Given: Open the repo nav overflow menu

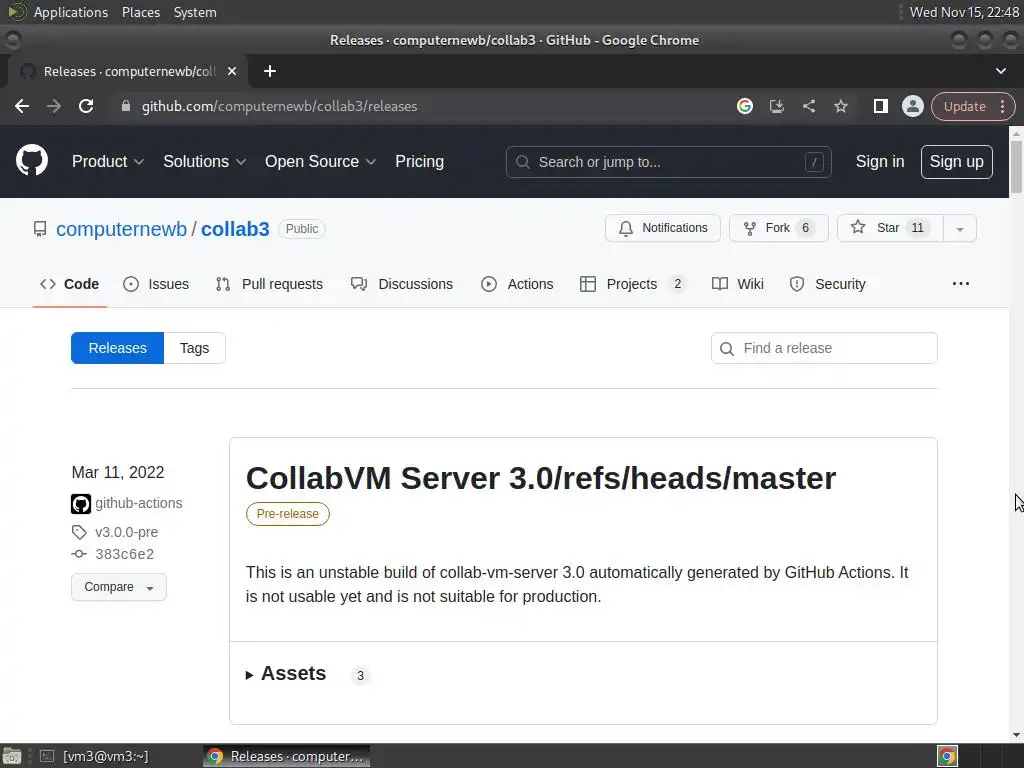Looking at the screenshot, I should tap(961, 283).
